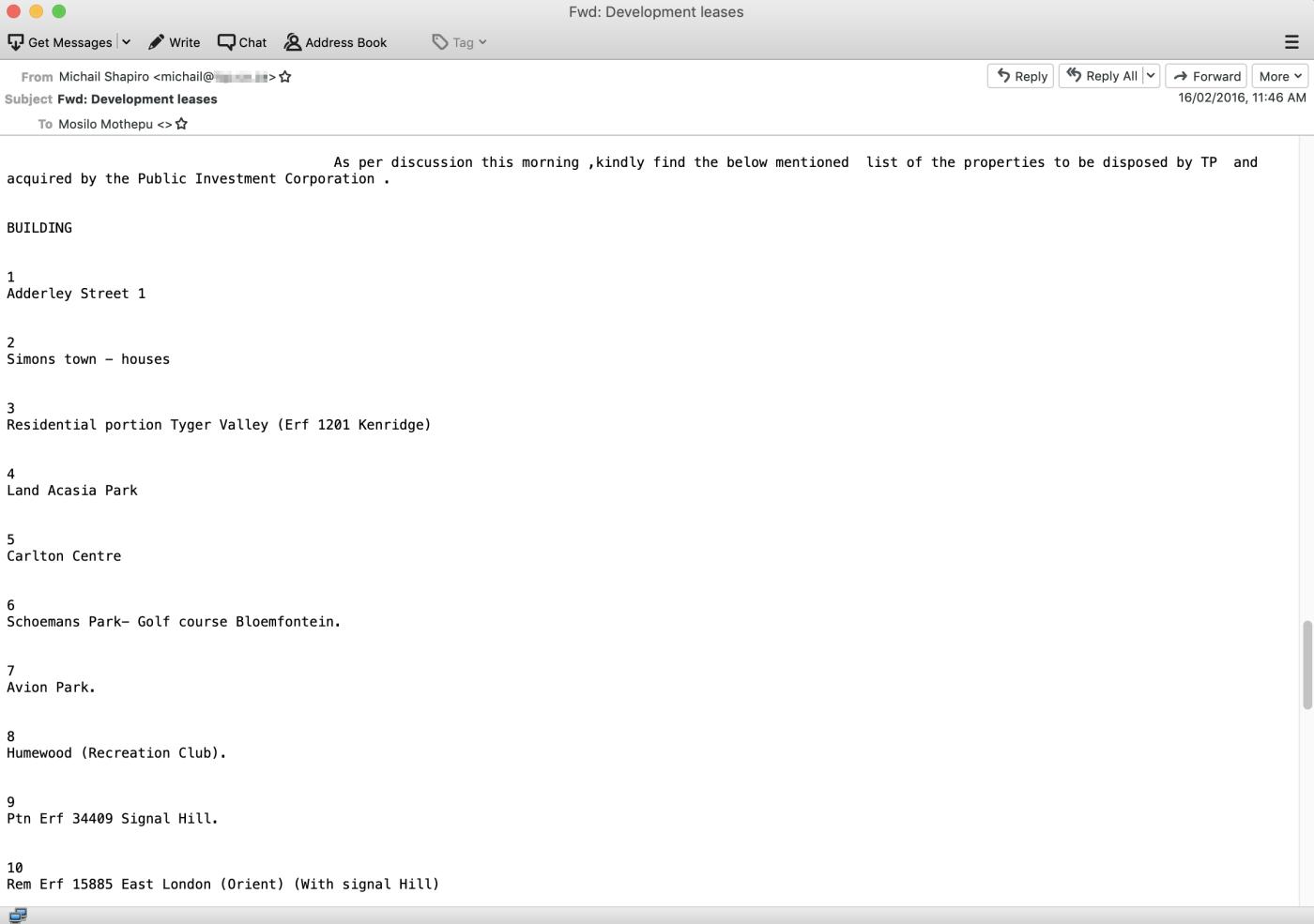1314x924 pixels.
Task: Click the subject line Fwd: Development leases
Action: (137, 99)
